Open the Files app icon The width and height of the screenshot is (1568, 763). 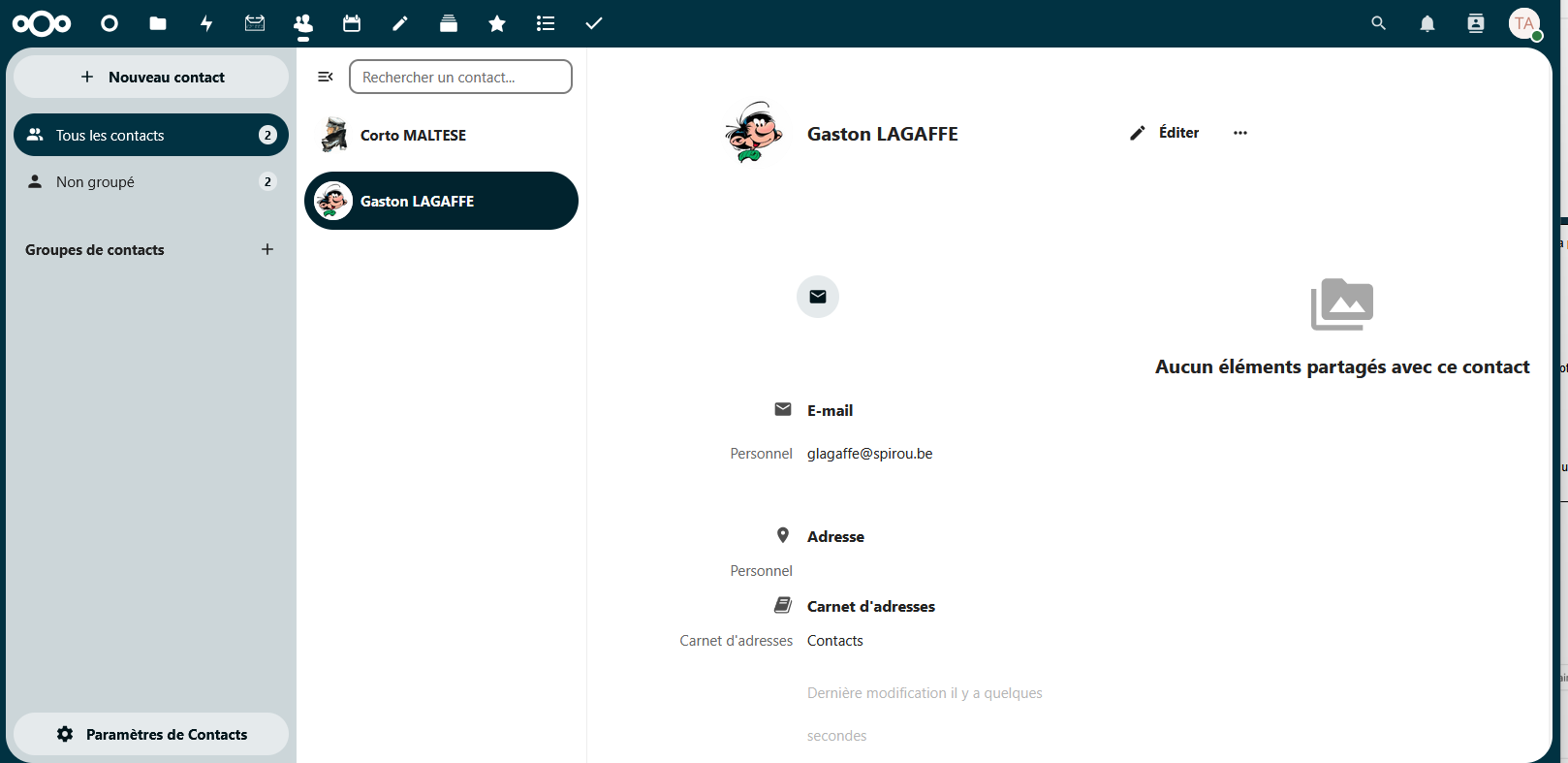(158, 23)
